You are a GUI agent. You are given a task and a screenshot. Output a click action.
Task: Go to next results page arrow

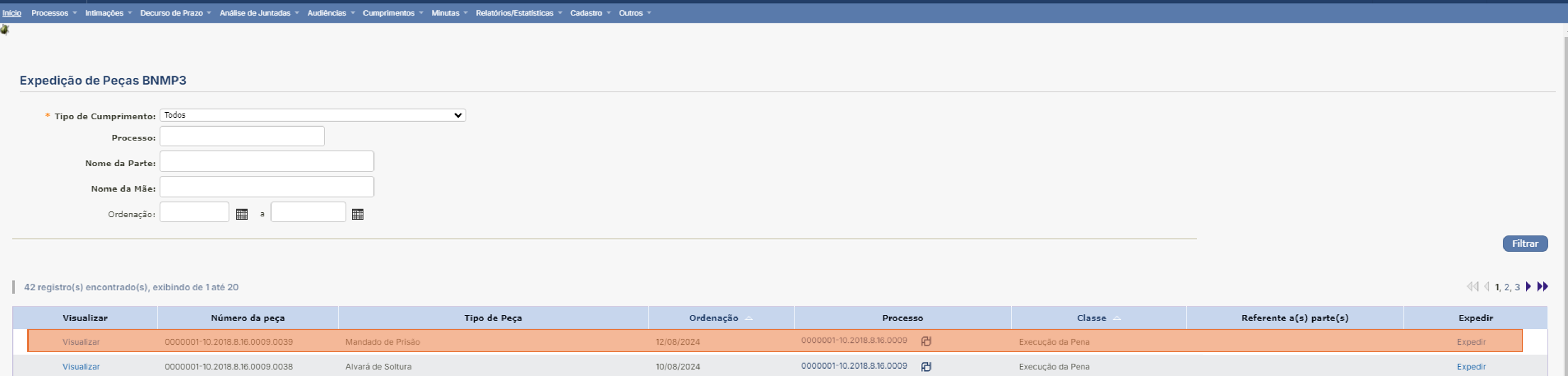1528,287
